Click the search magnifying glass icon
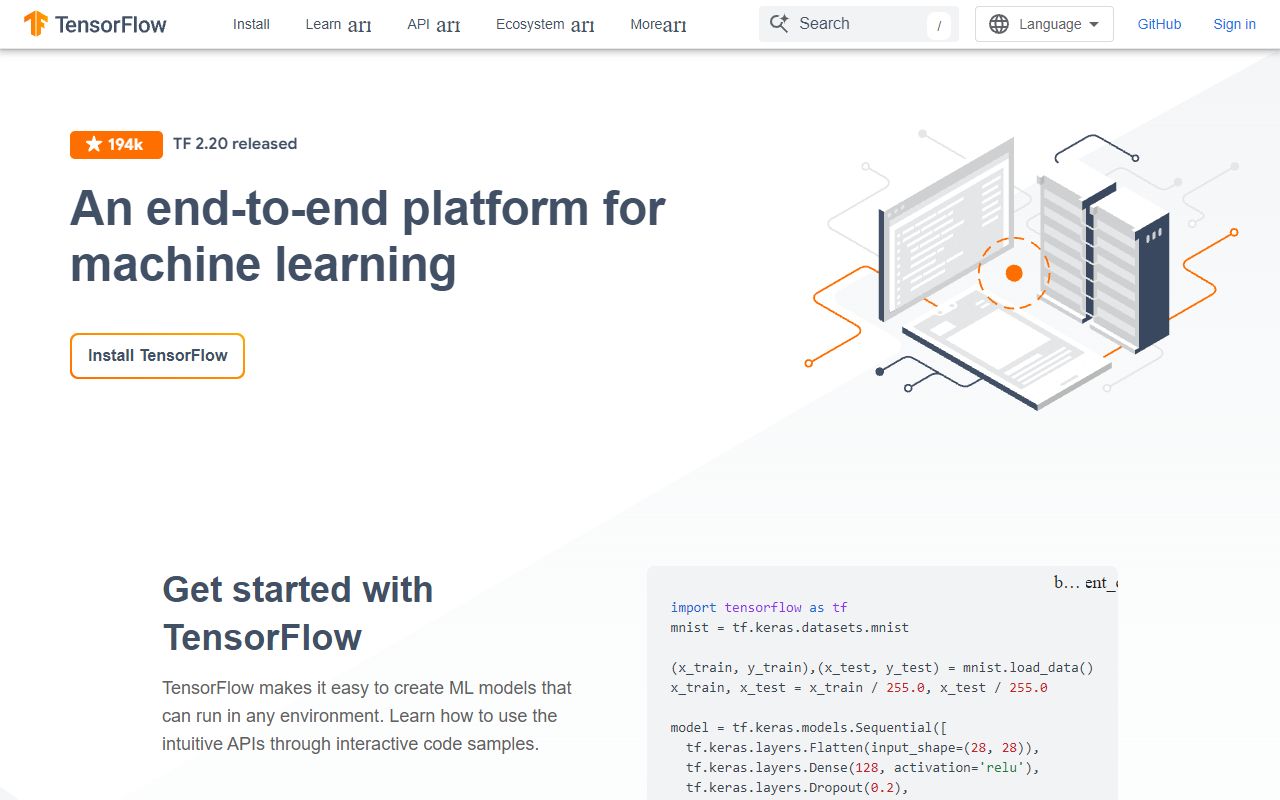Viewport: 1280px width, 800px height. (x=779, y=23)
